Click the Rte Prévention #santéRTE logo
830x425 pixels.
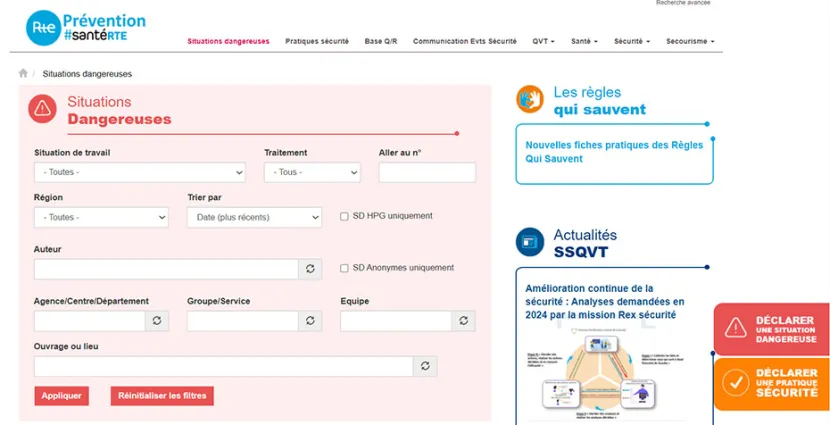[86, 28]
